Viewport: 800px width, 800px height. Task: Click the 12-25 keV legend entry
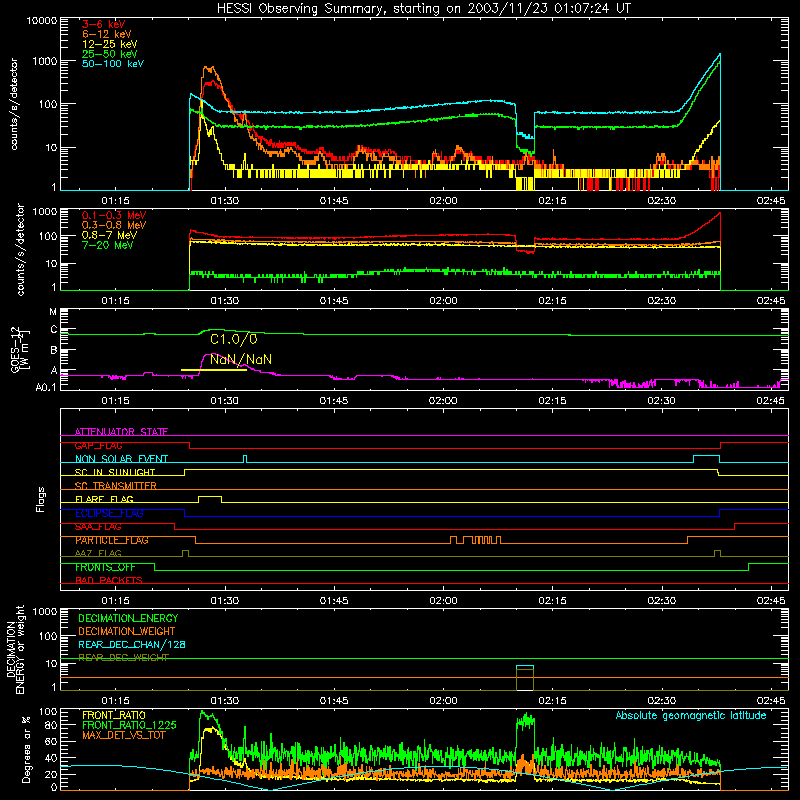(x=110, y=44)
